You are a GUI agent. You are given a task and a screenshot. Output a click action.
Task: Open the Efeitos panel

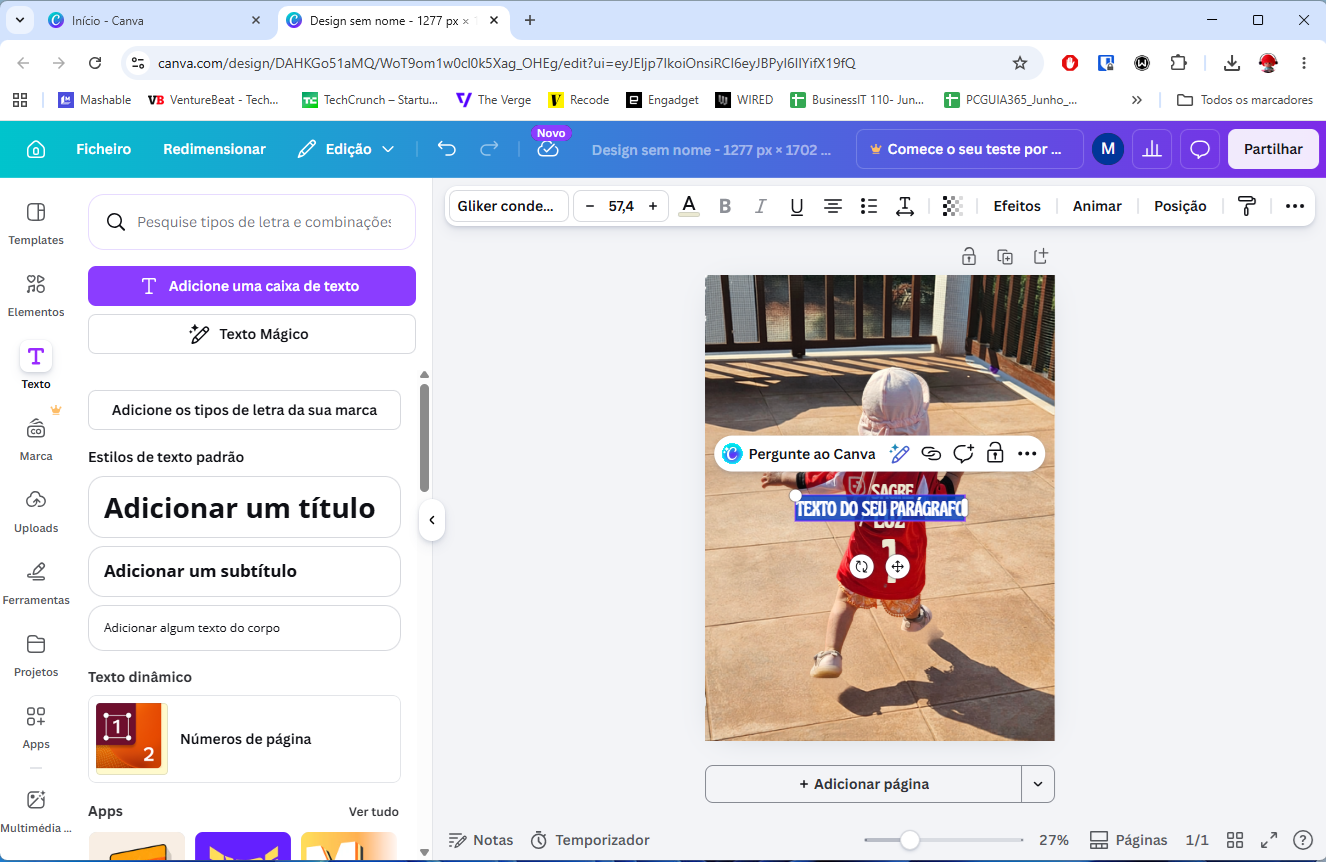1017,206
